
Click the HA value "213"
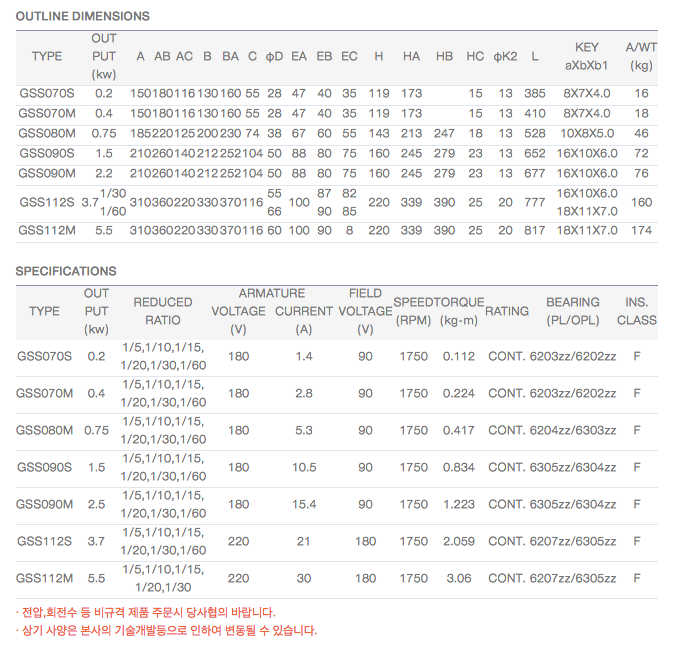coord(411,133)
